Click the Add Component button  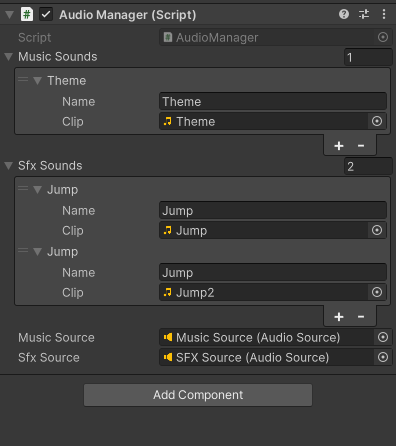pos(198,395)
